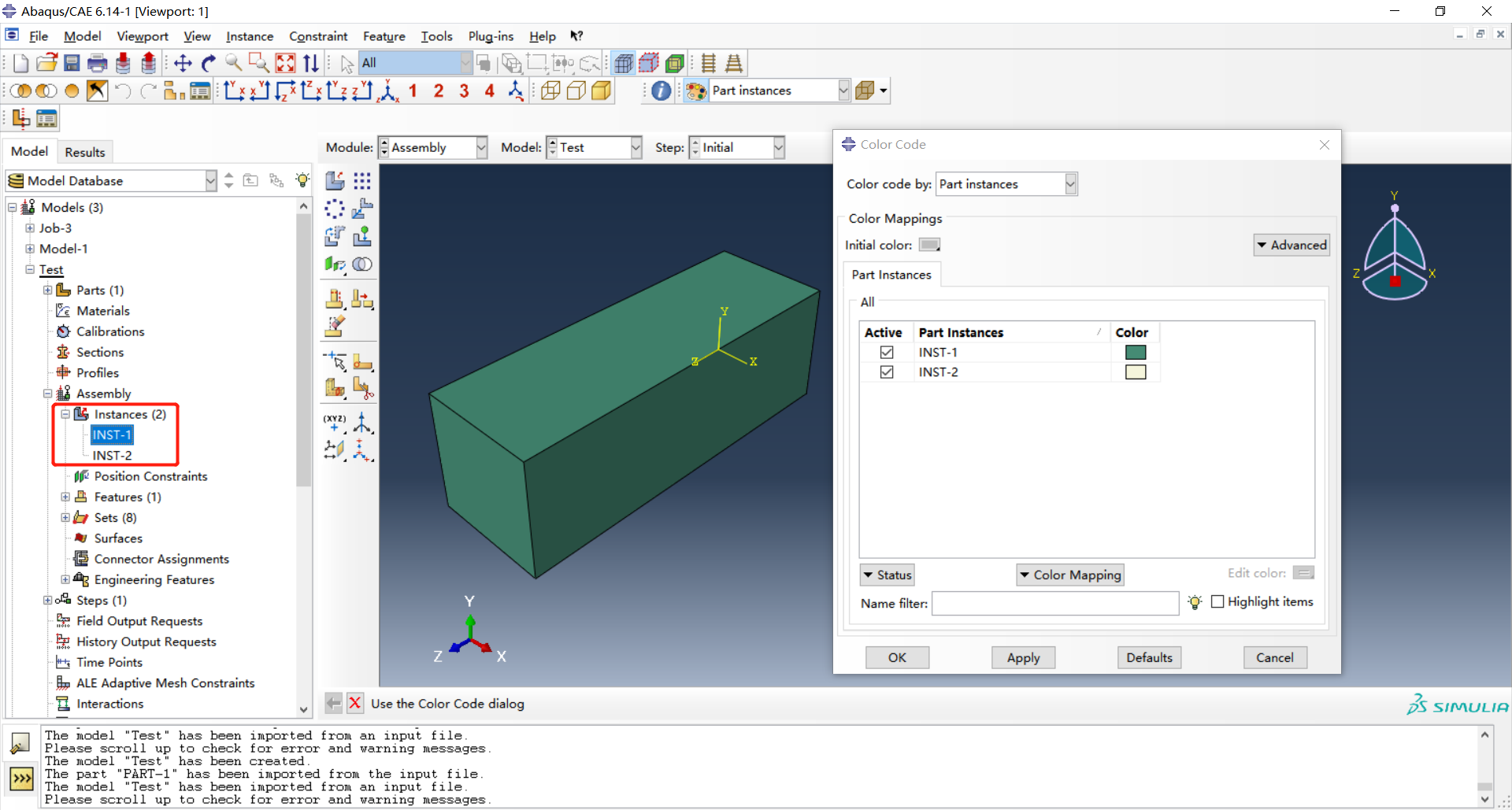
Task: Open the Color code by dropdown
Action: 1070,183
